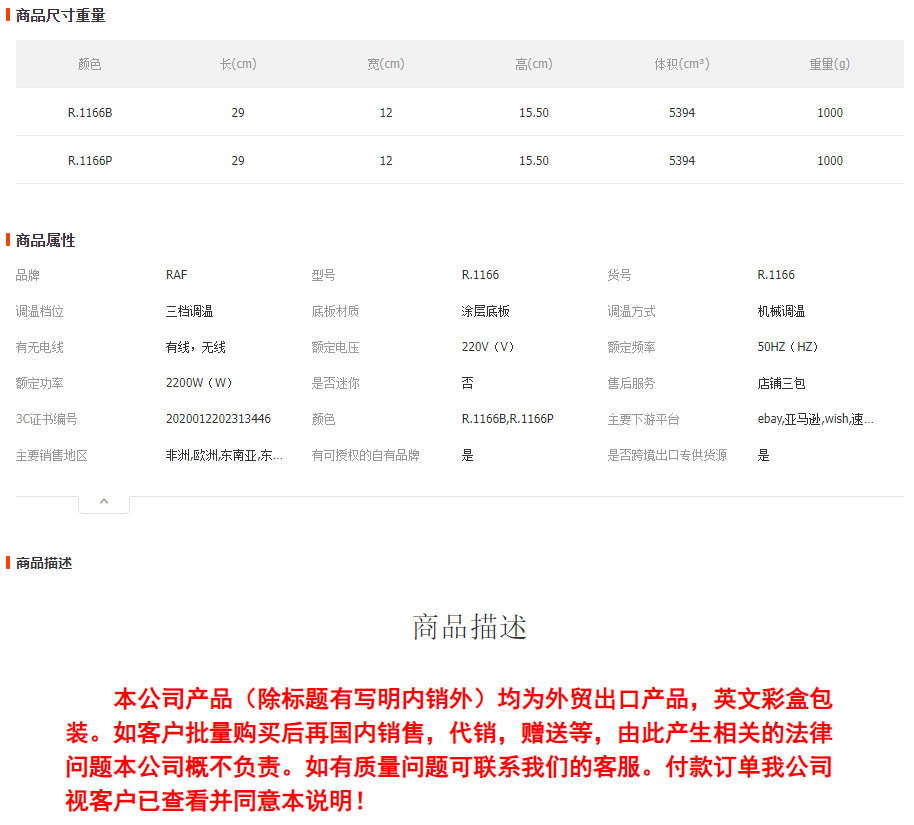Click the RAF brand value
Screen dimensions: 914x825
click(175, 274)
